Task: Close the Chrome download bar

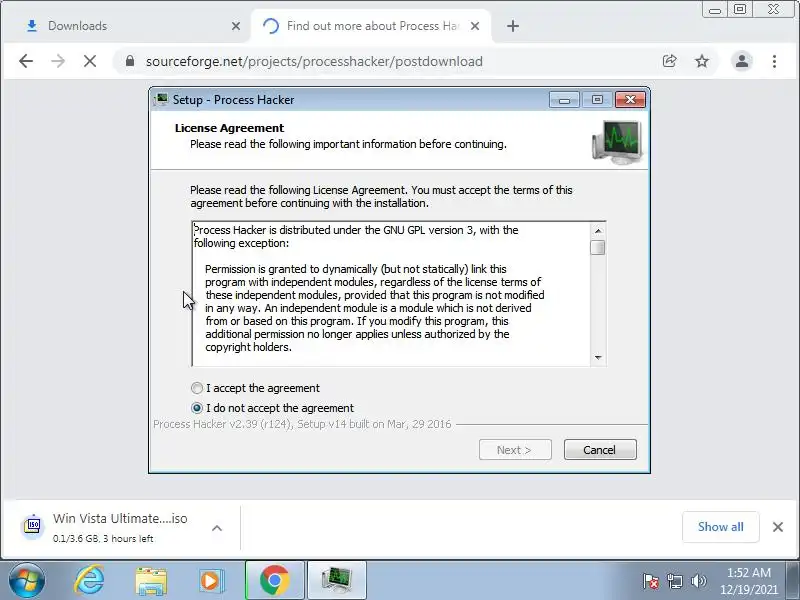Action: pos(778,527)
